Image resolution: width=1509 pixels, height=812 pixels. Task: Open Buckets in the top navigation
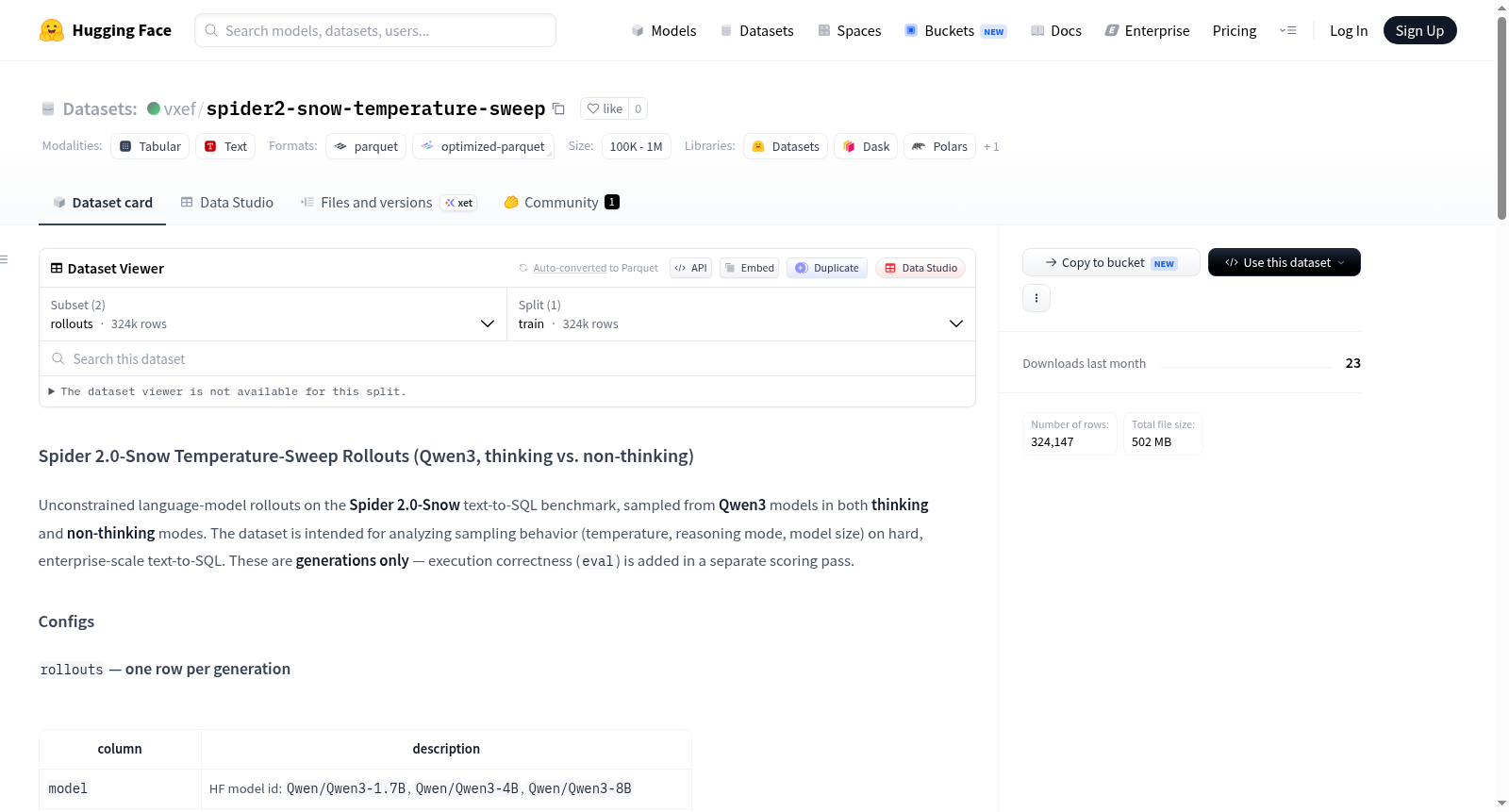tap(955, 30)
